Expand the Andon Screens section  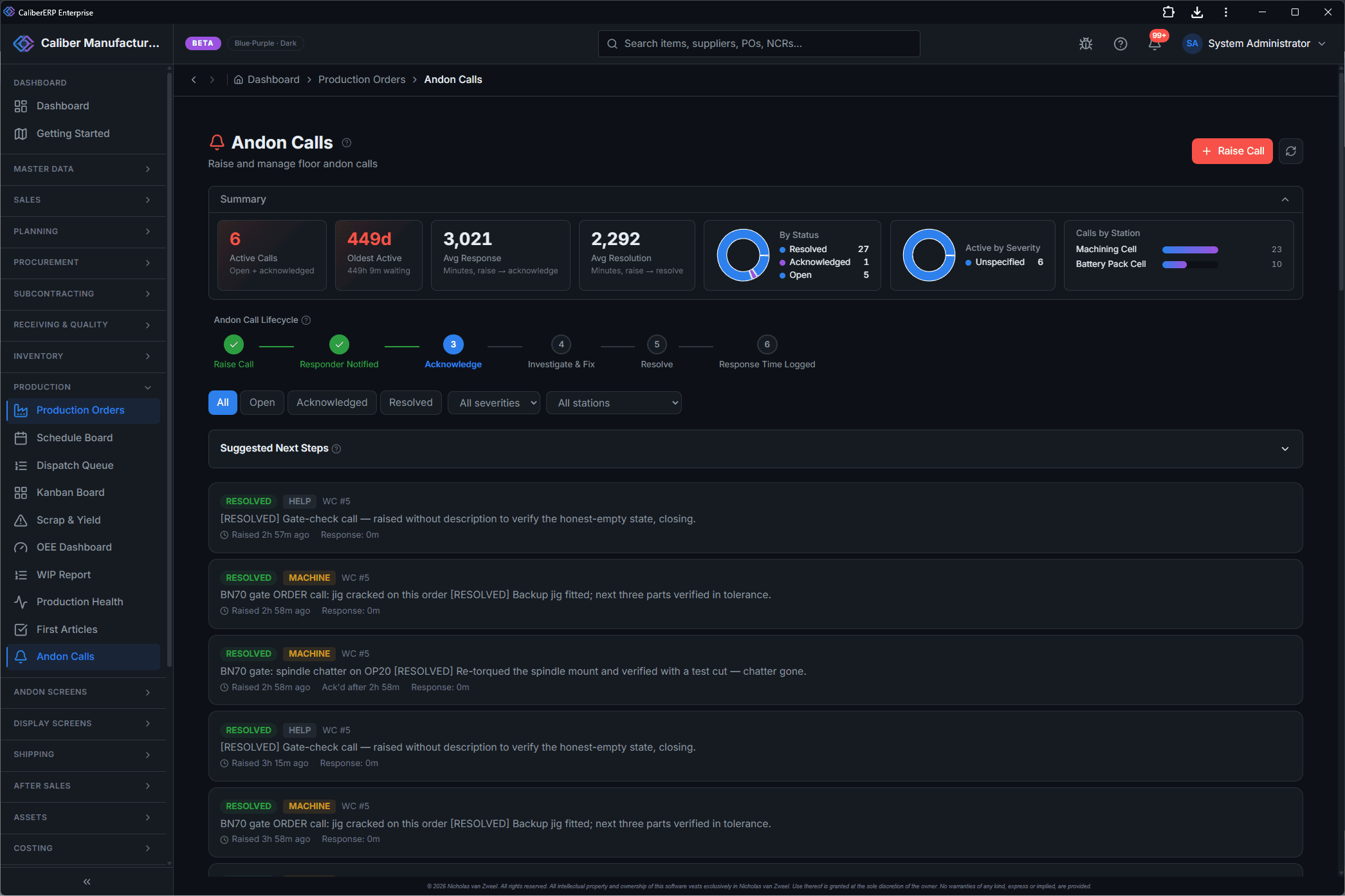click(83, 692)
